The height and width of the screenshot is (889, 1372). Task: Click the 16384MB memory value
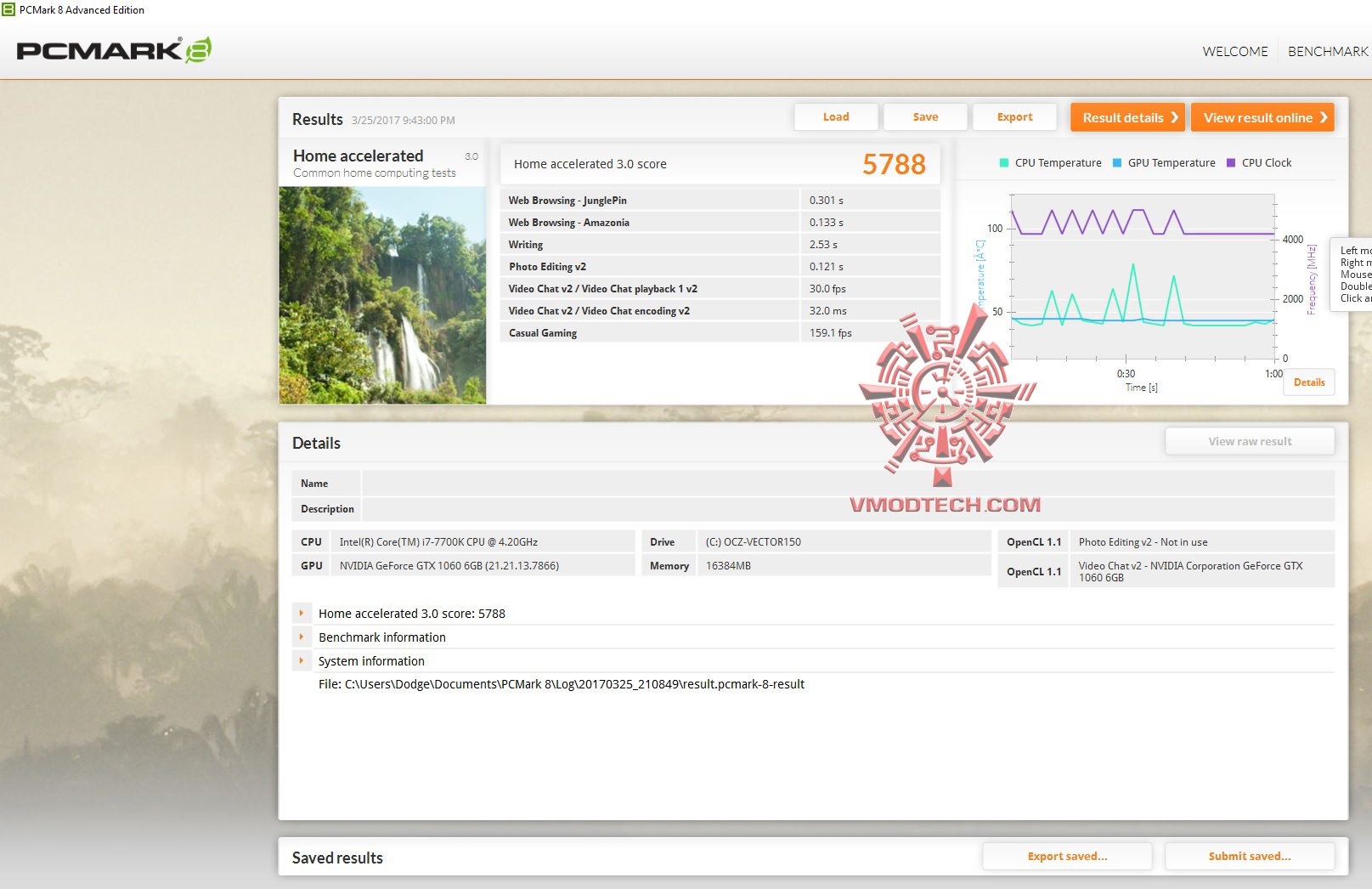[728, 566]
